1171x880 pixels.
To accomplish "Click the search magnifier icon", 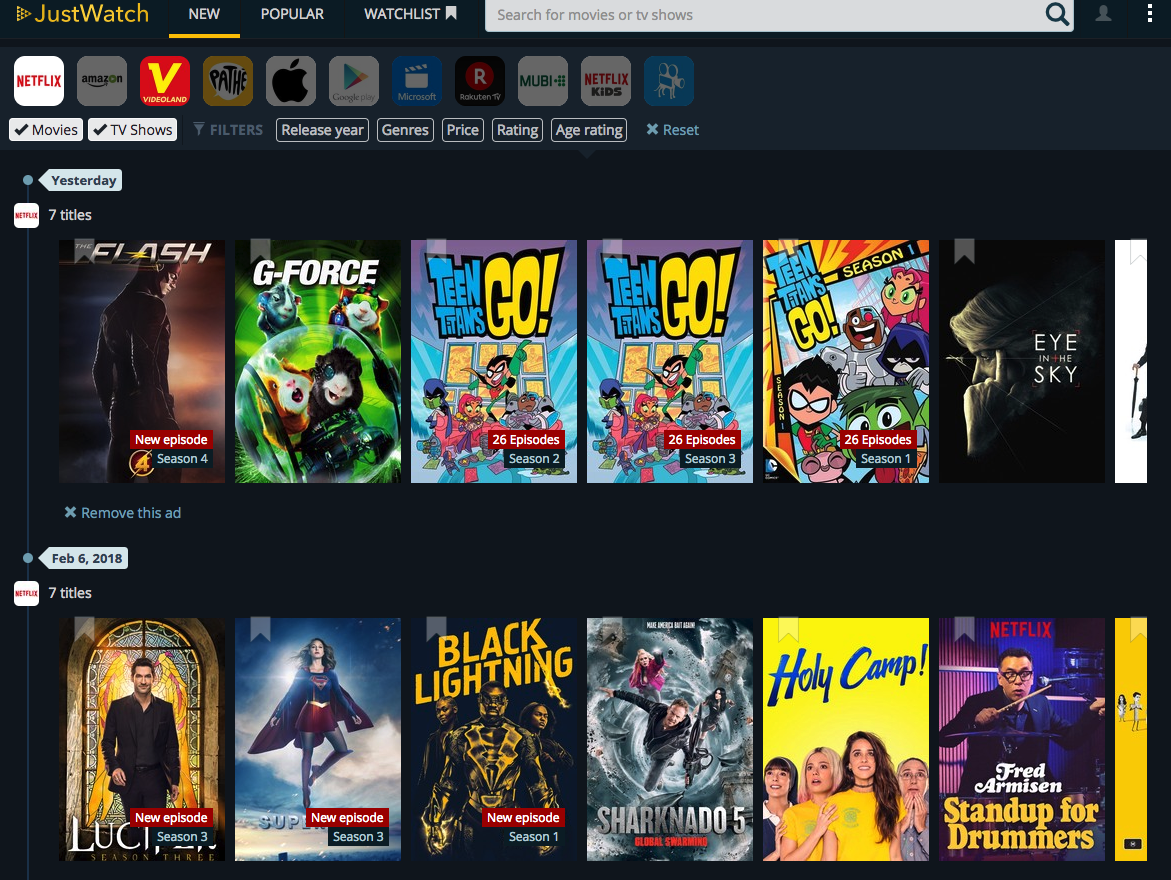I will point(1056,15).
